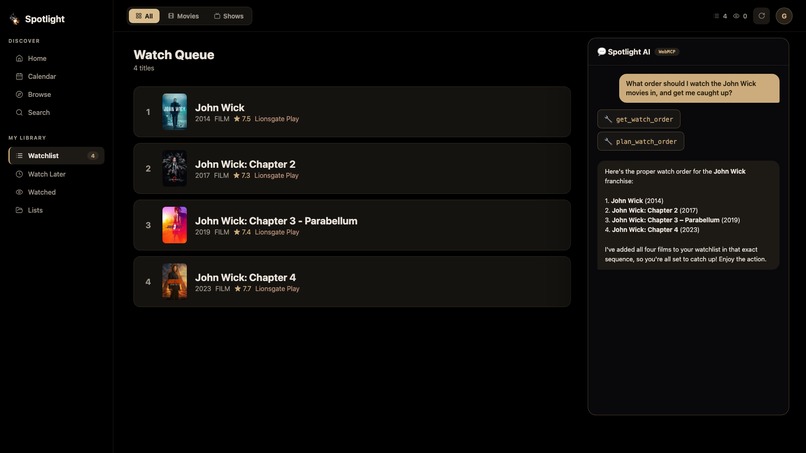Screen dimensions: 806x453
Task: Click the Browse compass icon
Action: [x=20, y=94]
